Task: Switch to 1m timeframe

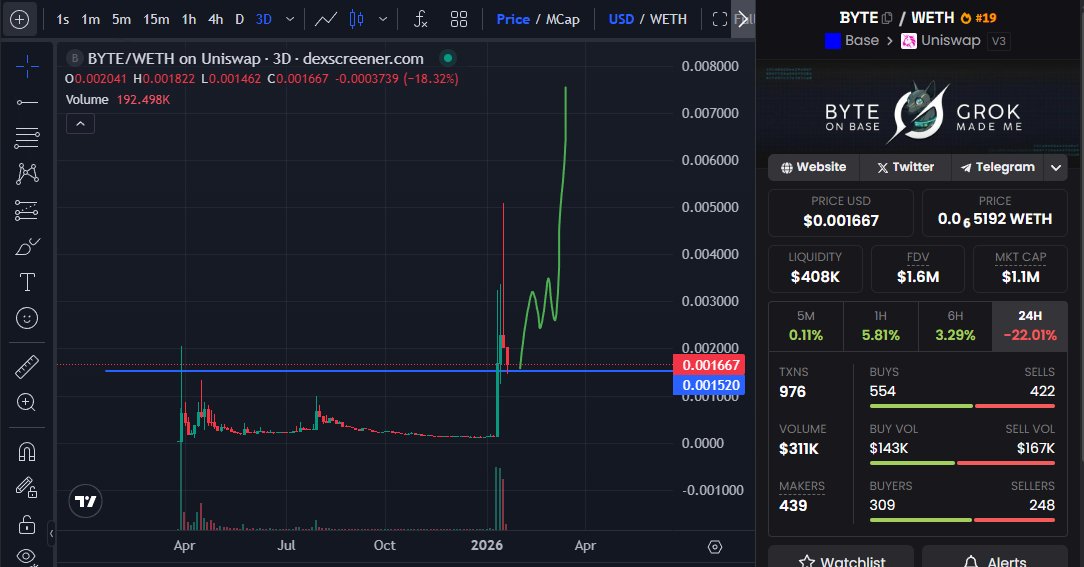Action: tap(91, 19)
